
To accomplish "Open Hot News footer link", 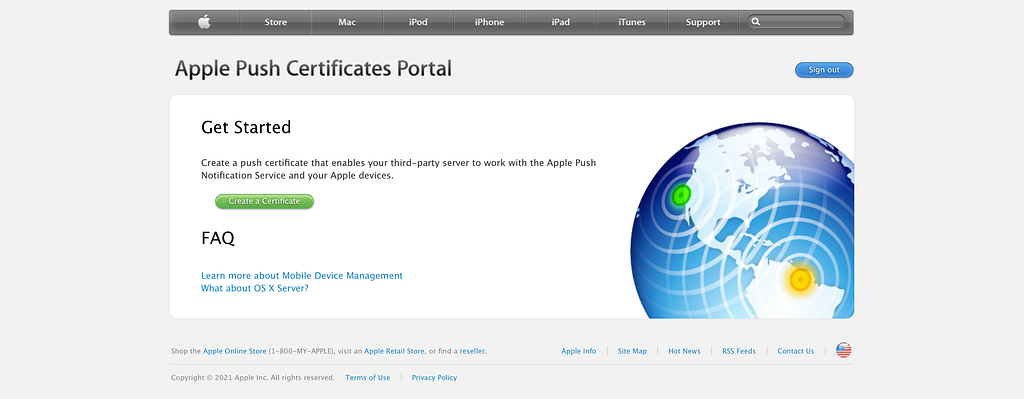I will tap(684, 351).
